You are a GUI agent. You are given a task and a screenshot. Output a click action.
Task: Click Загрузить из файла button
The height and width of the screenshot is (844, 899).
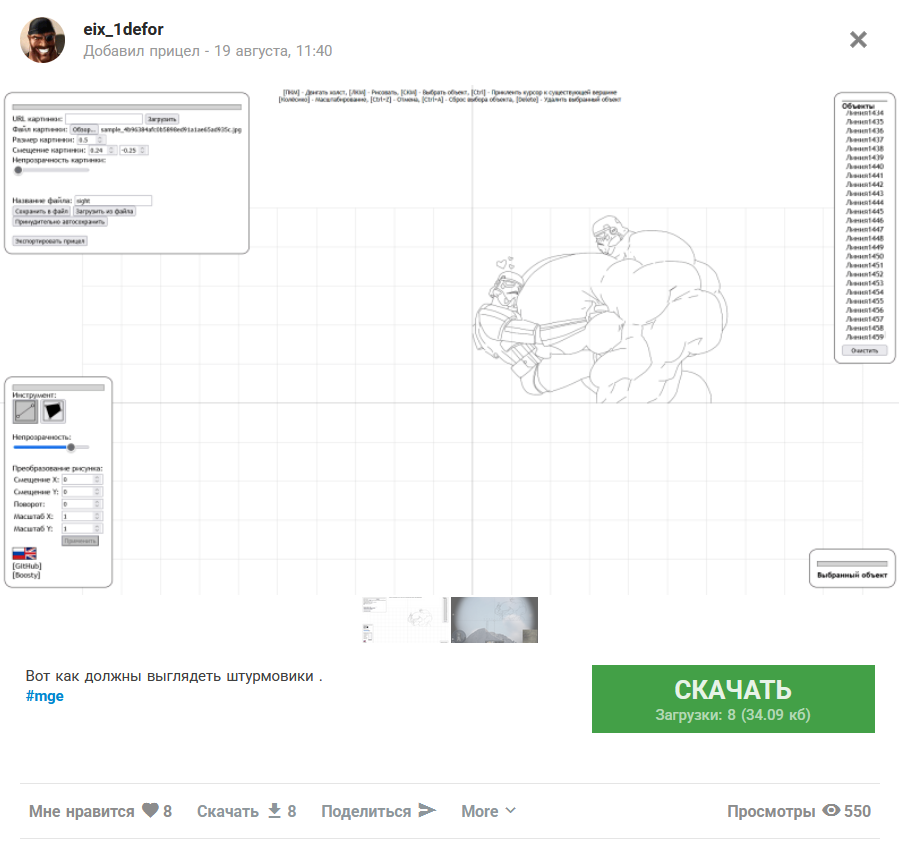(104, 211)
